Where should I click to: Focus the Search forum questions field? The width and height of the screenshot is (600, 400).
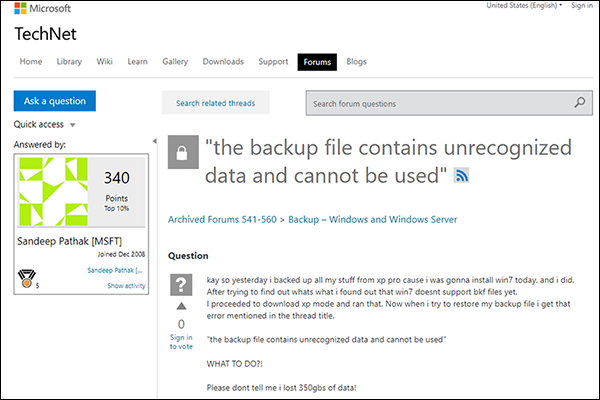pyautogui.click(x=438, y=102)
